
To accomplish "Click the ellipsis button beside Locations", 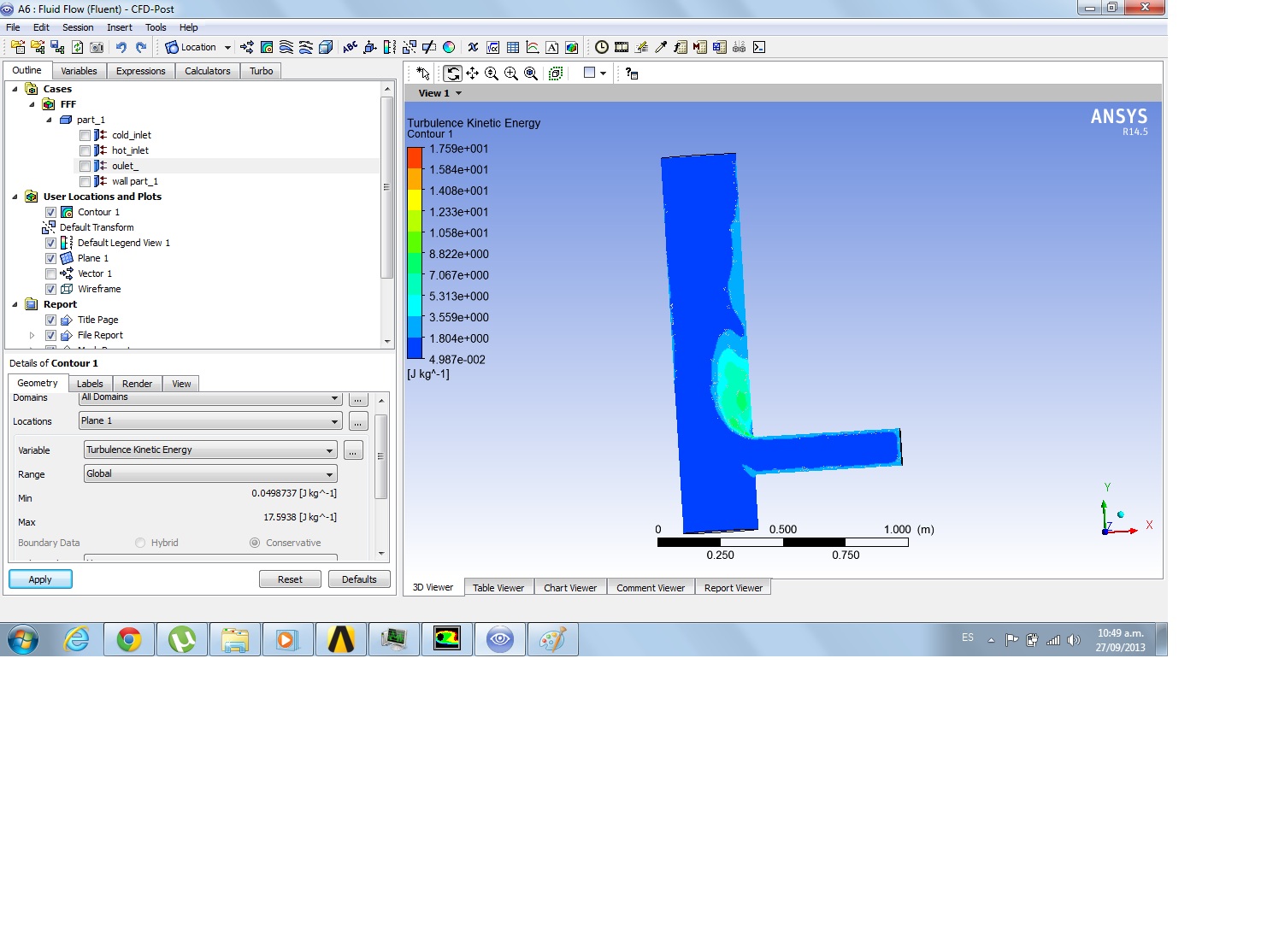I will click(x=358, y=421).
